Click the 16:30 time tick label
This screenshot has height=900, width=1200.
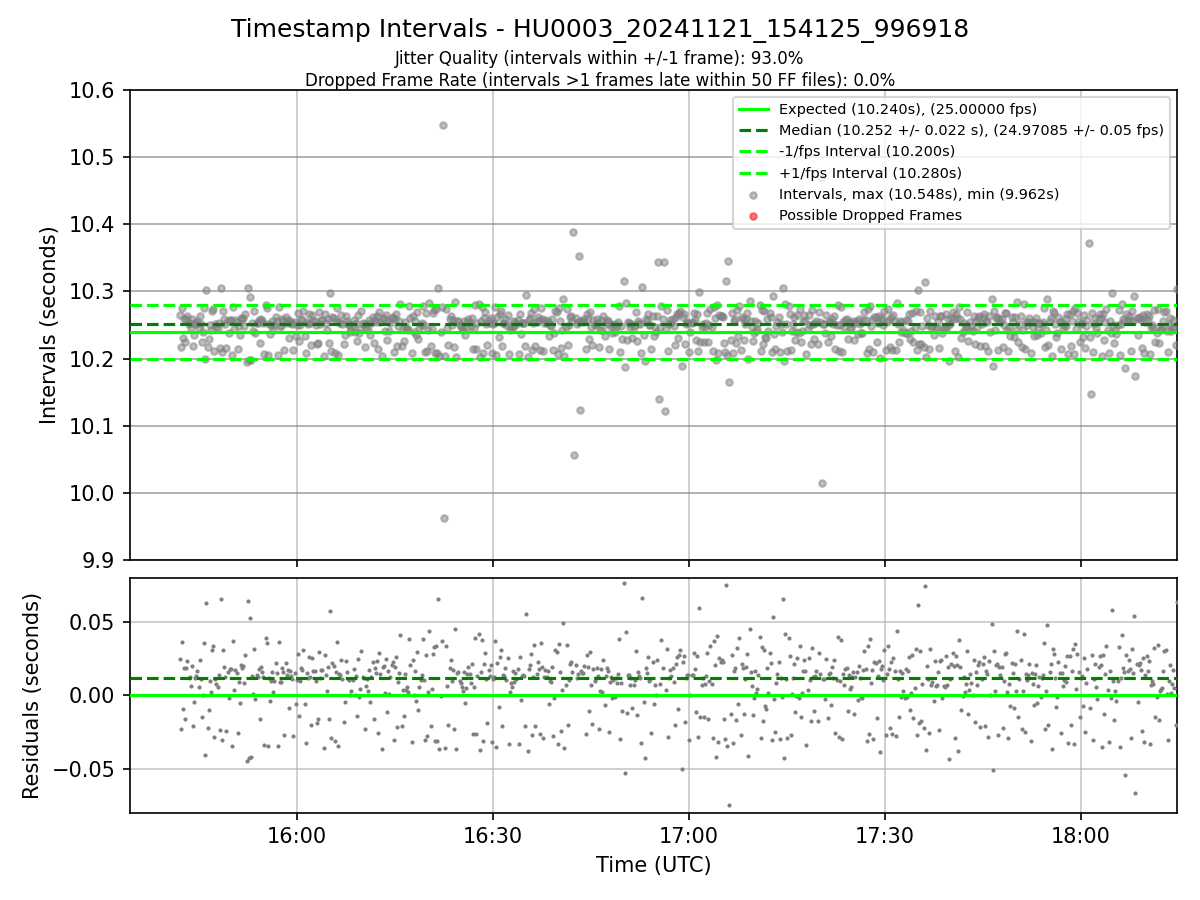[x=492, y=834]
